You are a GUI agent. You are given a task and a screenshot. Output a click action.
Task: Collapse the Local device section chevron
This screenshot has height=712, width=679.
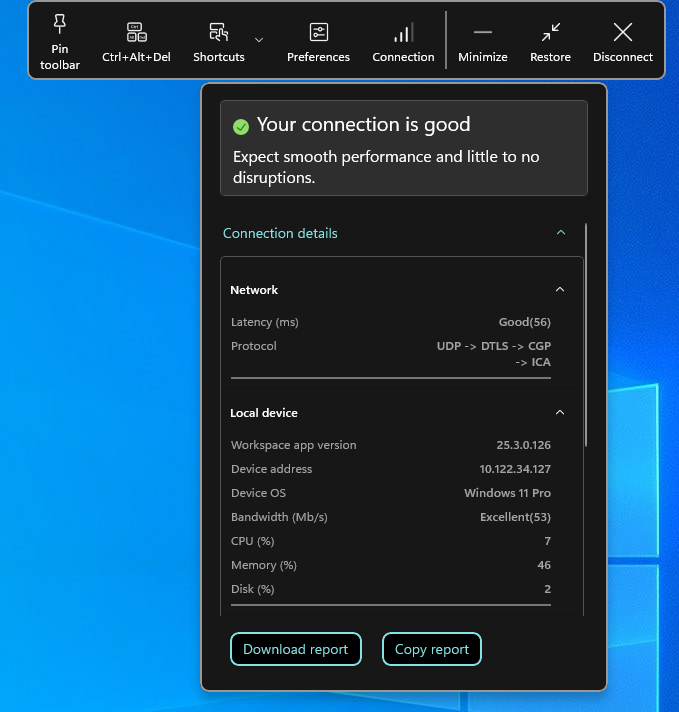[560, 413]
